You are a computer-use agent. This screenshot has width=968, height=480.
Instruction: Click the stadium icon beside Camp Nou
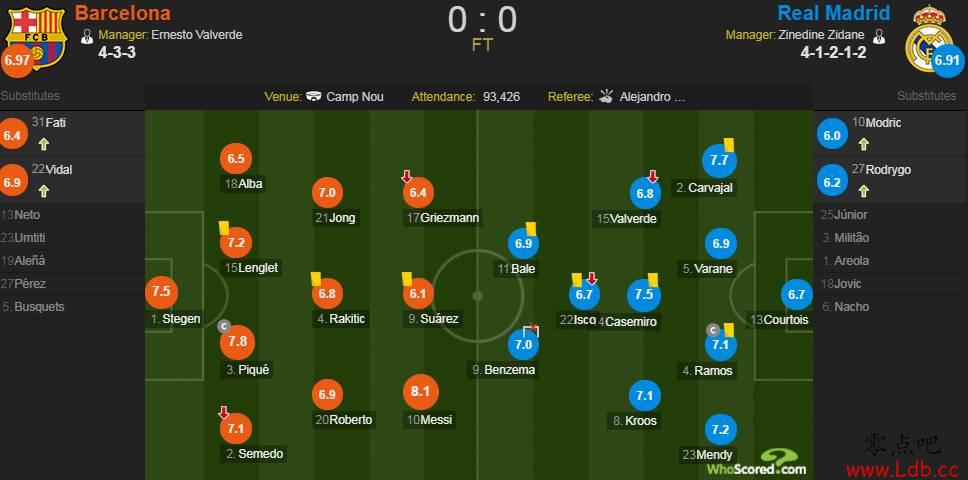pos(314,97)
